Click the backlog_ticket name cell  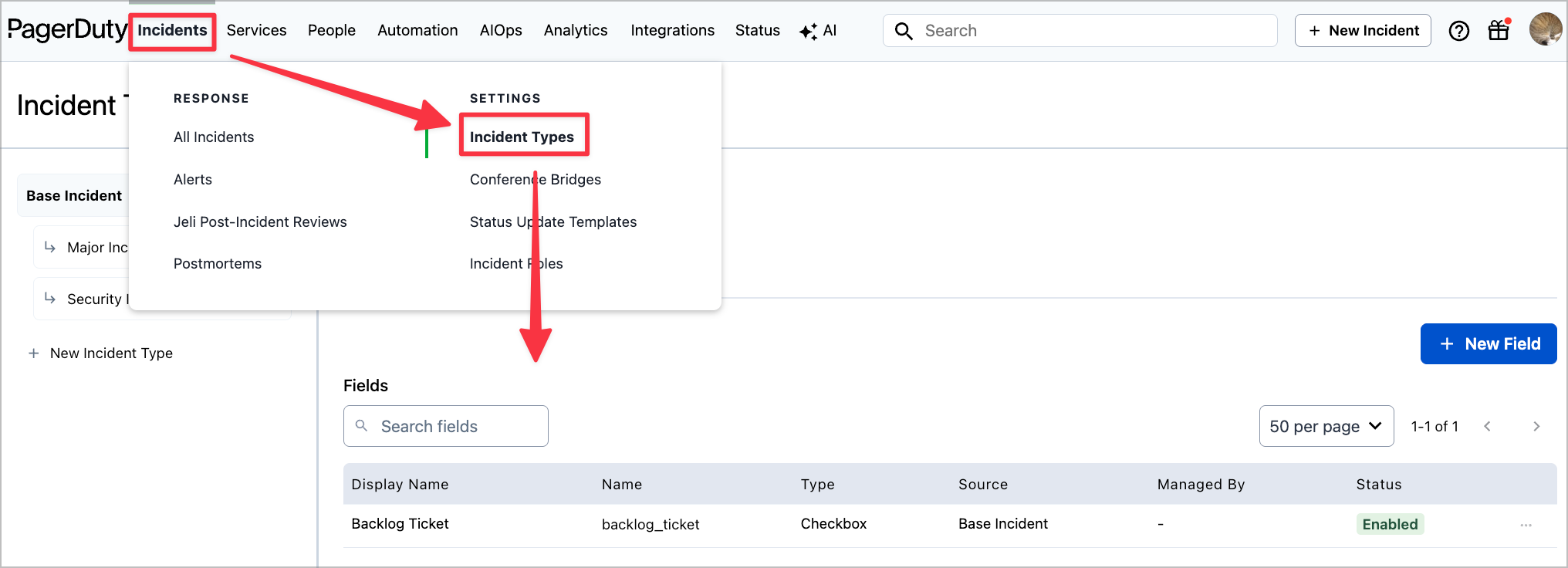pos(651,525)
